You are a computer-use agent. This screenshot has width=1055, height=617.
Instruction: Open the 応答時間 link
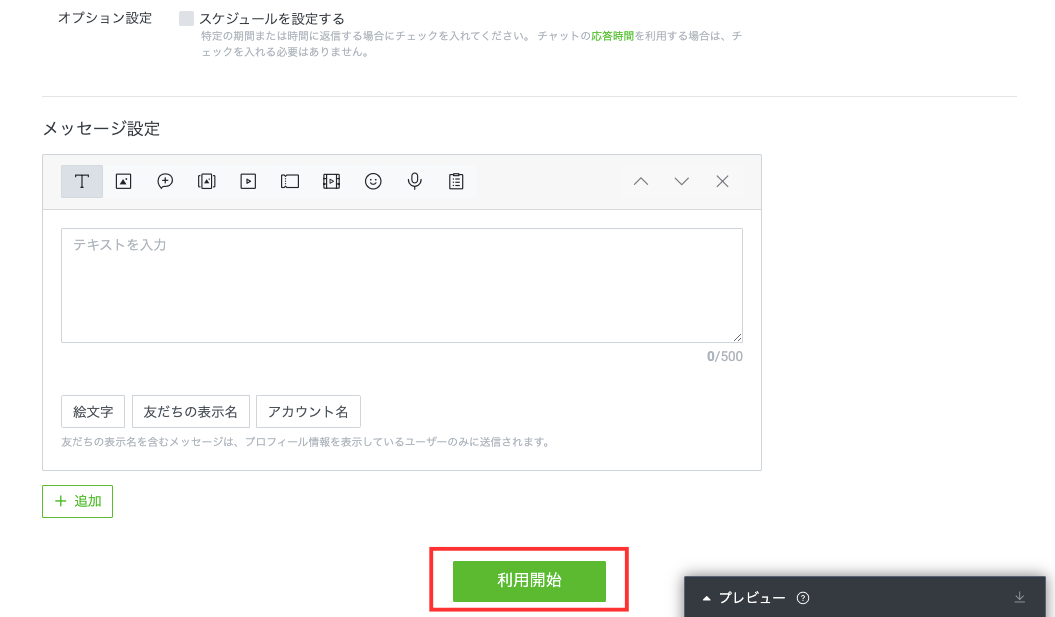click(612, 36)
